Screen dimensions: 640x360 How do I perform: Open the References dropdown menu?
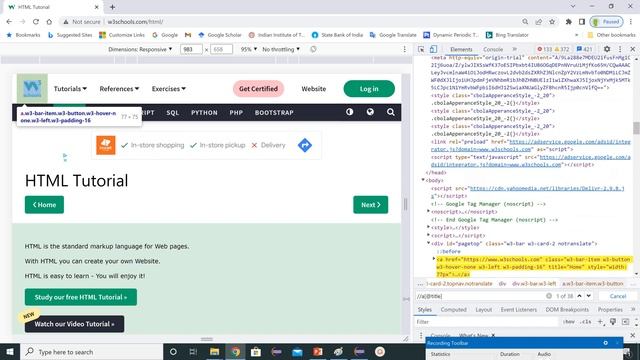(119, 89)
